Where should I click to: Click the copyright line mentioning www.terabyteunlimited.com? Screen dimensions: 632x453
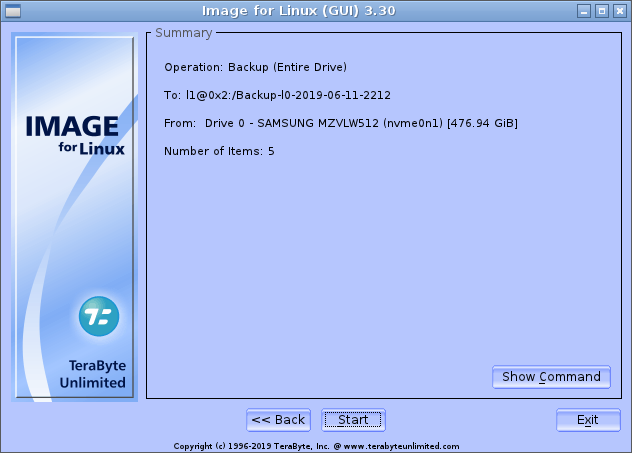[316, 446]
